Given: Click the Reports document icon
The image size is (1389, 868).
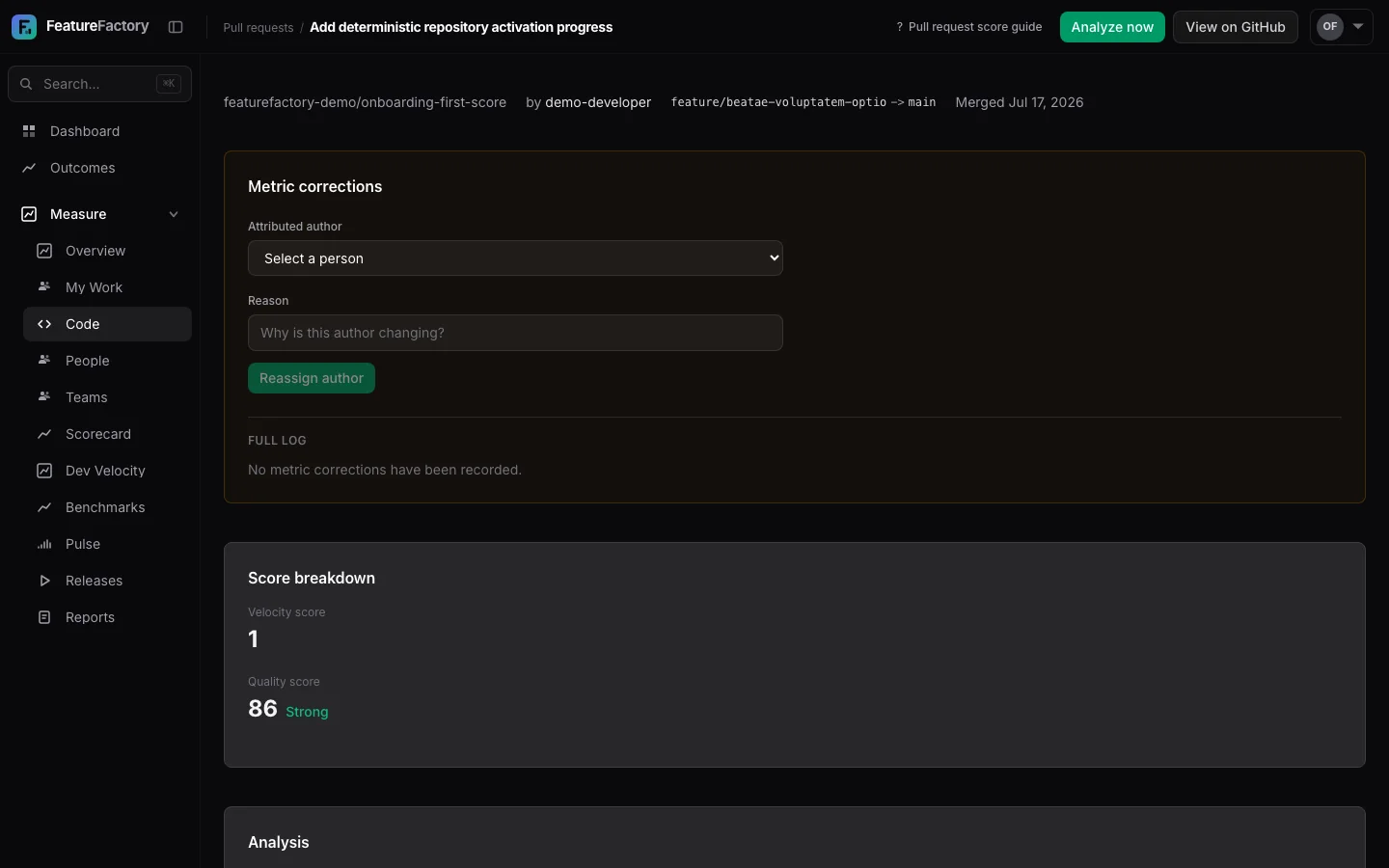Looking at the screenshot, I should [x=44, y=617].
